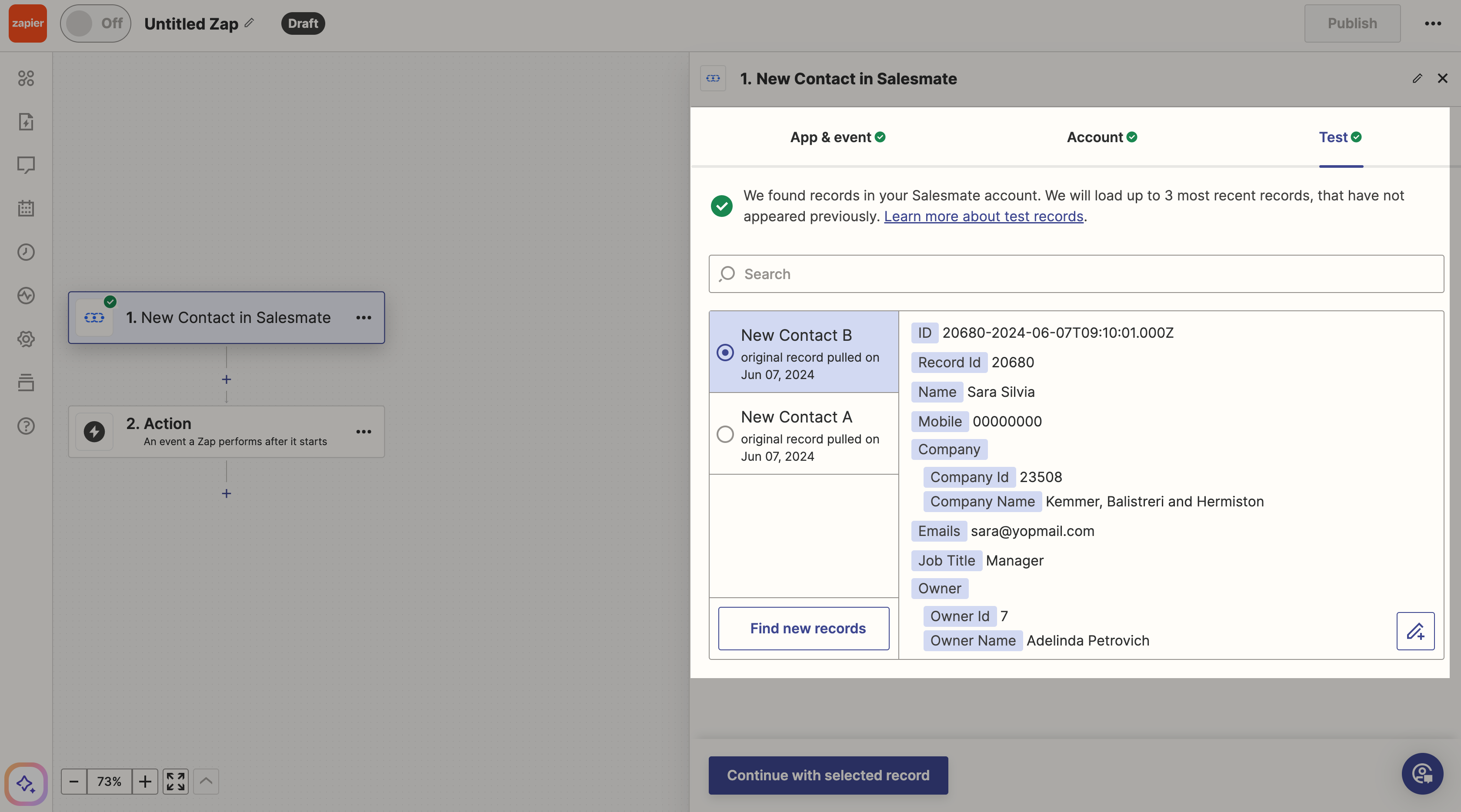Open the help question mark sidebar icon
Viewport: 1461px width, 812px height.
tap(26, 426)
